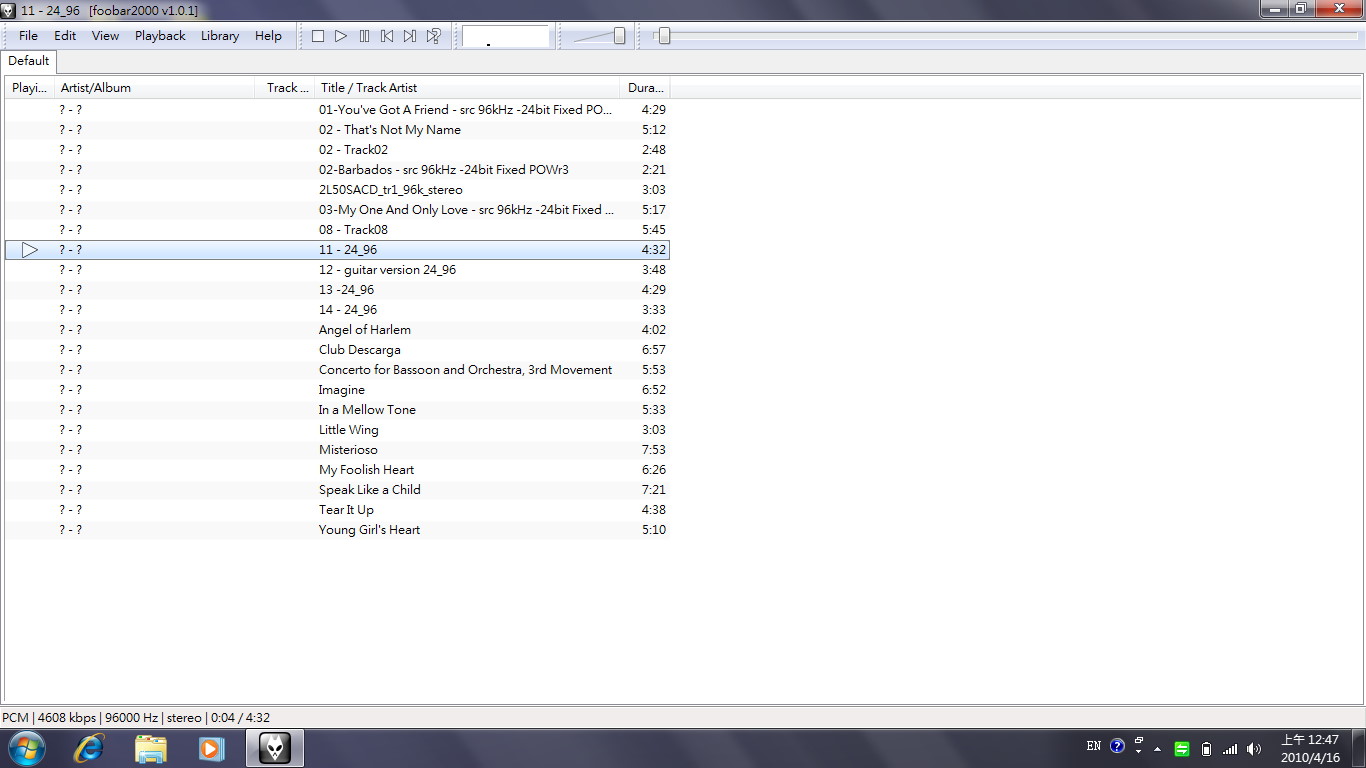Sort by Title / Track Artist header

[467, 88]
